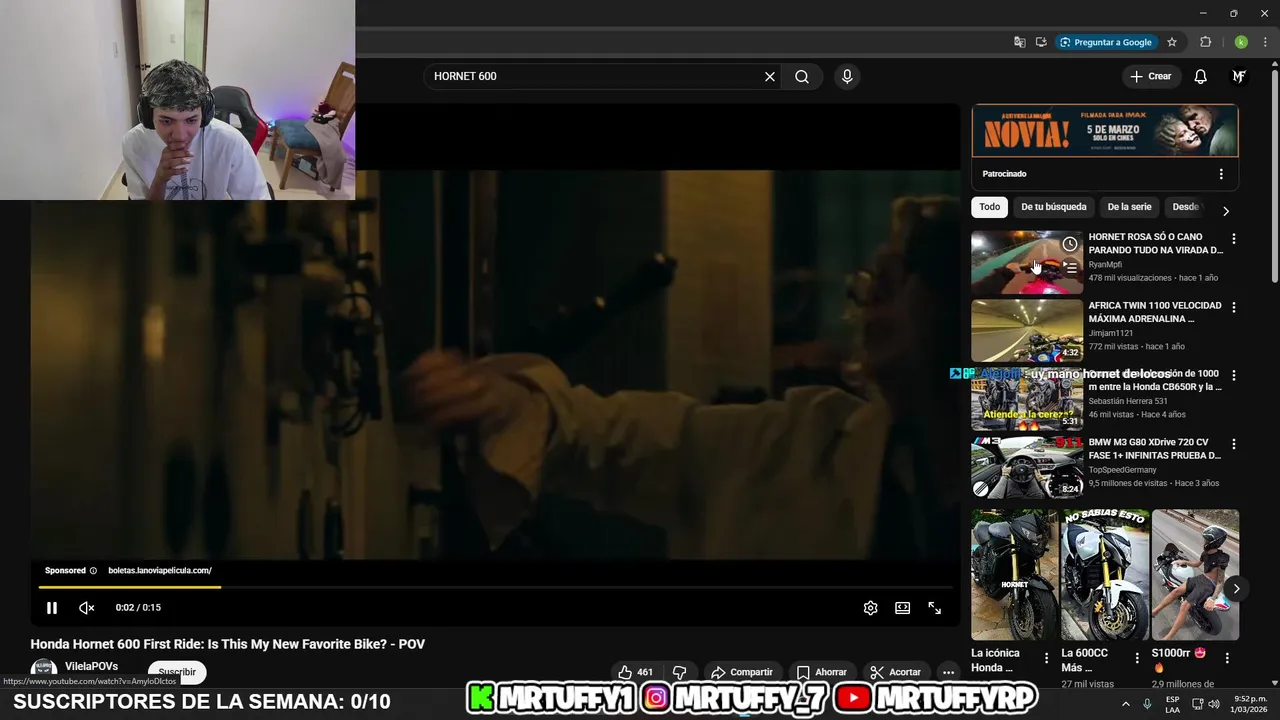This screenshot has height=720, width=1280.
Task: Select the De la serie chip
Action: (x=1130, y=207)
